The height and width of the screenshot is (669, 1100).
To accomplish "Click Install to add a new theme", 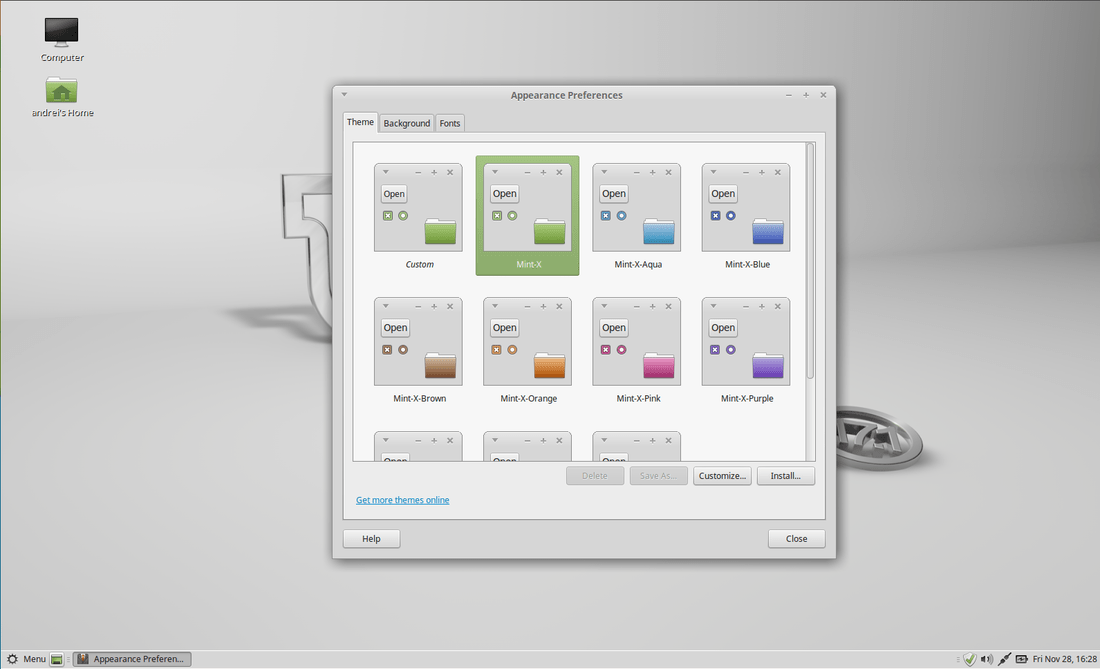I will click(785, 475).
